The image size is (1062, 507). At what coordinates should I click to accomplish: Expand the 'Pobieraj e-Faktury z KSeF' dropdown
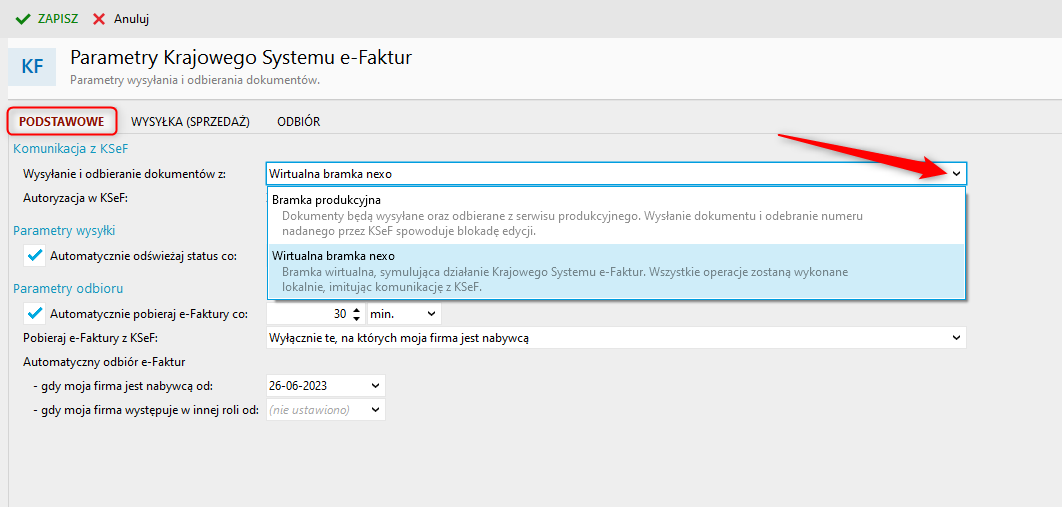point(956,338)
